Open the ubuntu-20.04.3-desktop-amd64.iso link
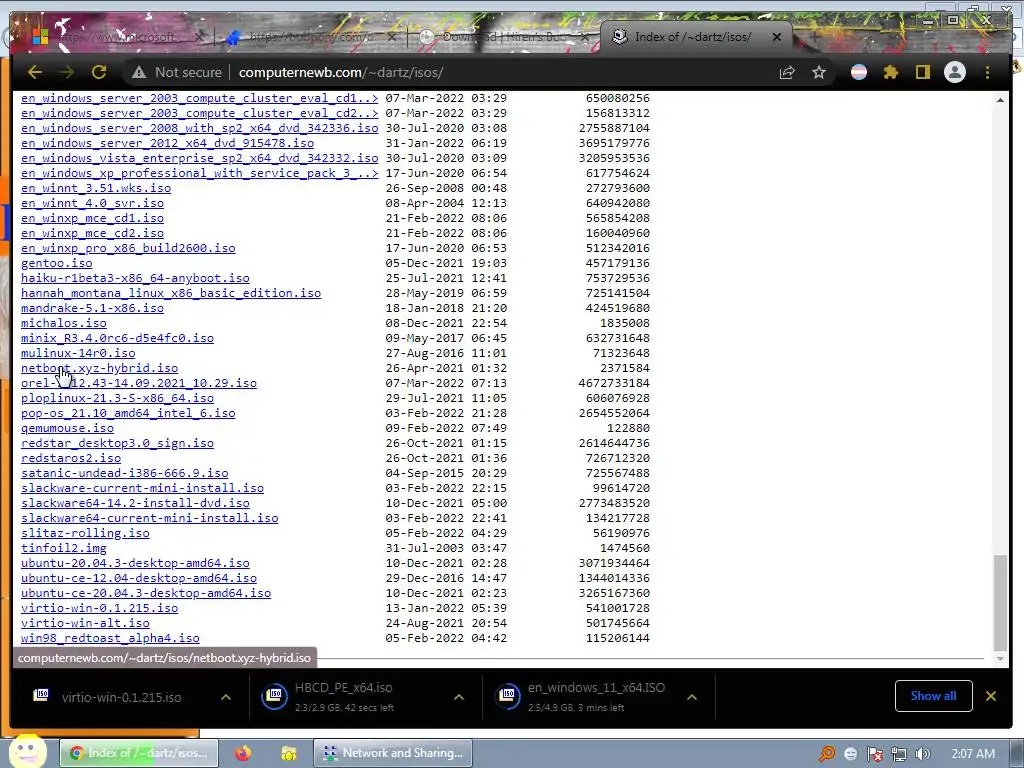Viewport: 1024px width, 768px height. pyautogui.click(x=135, y=564)
